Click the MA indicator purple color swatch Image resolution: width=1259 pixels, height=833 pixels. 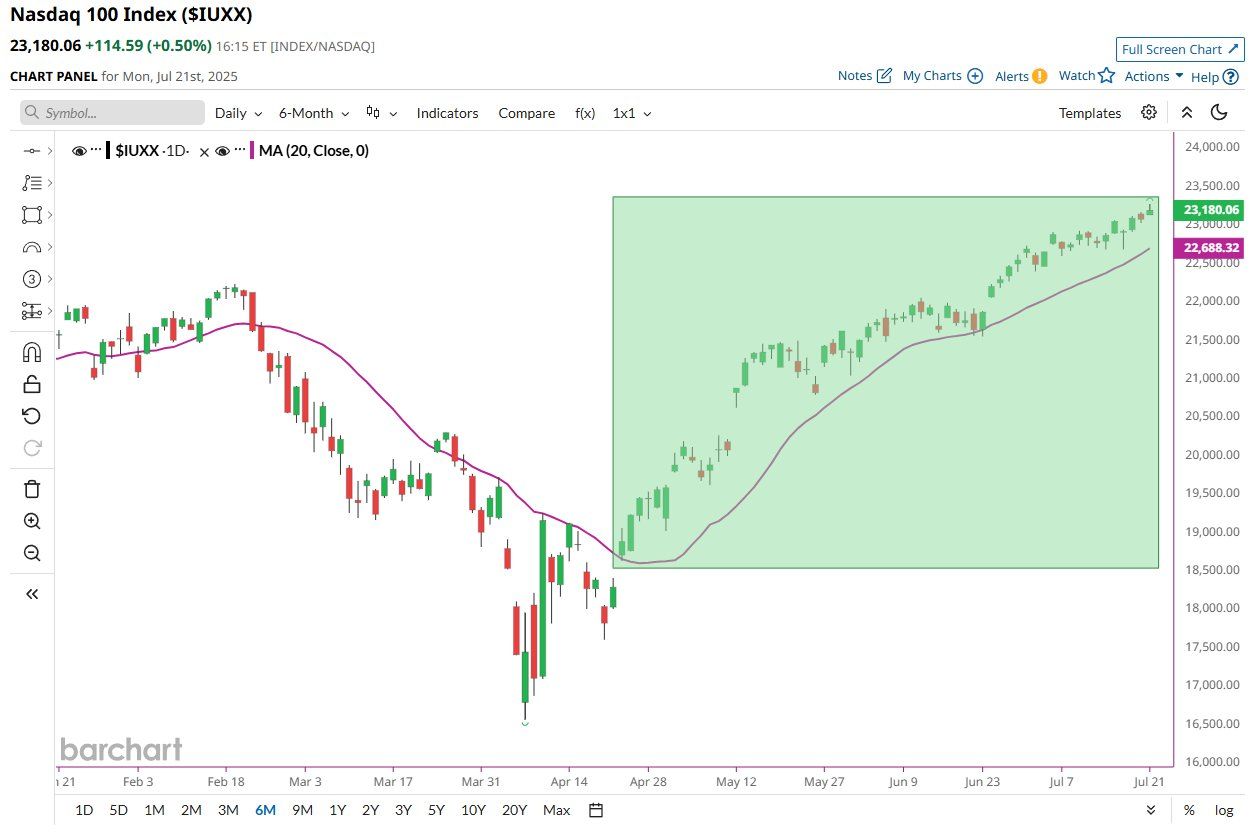pos(252,151)
